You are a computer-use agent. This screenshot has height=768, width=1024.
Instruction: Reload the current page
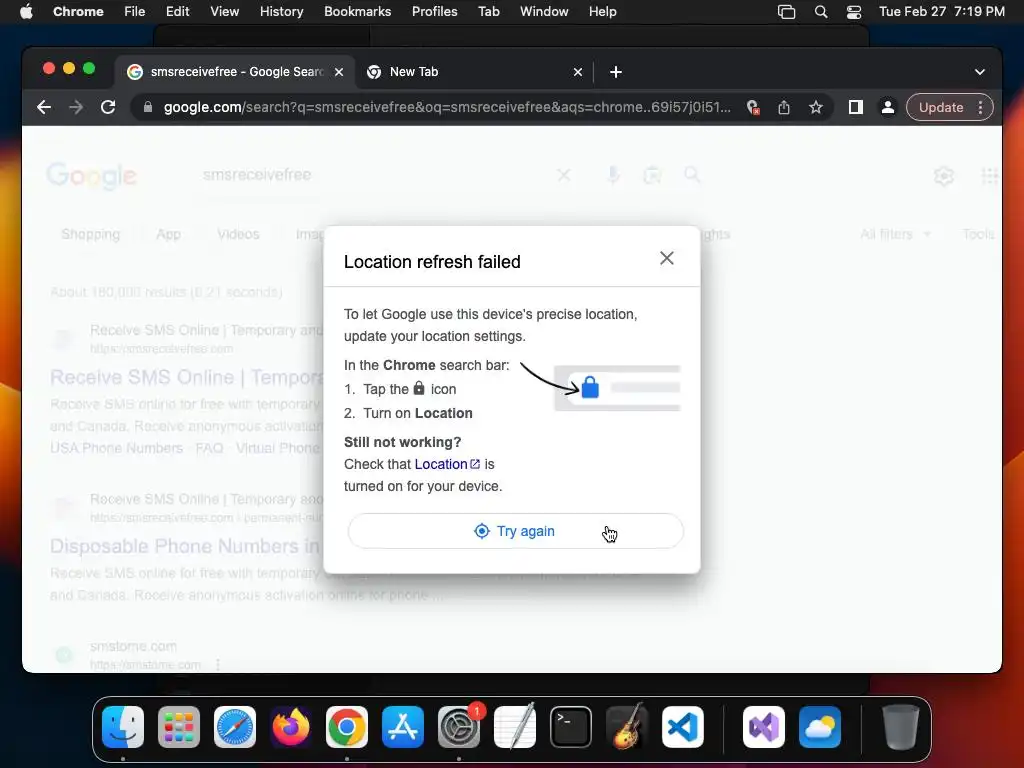108,107
